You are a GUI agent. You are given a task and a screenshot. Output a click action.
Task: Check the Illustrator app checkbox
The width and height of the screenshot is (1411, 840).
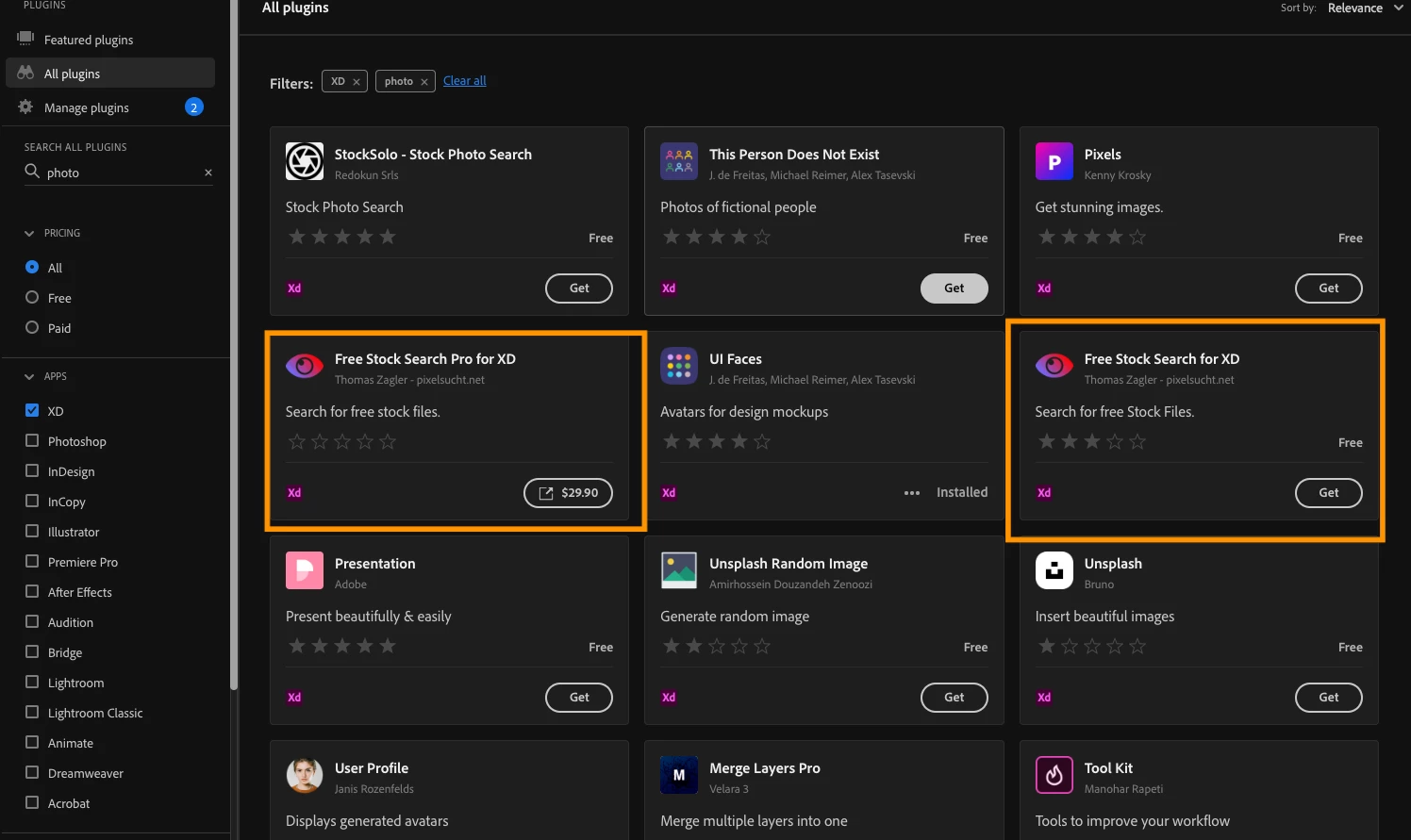(32, 531)
